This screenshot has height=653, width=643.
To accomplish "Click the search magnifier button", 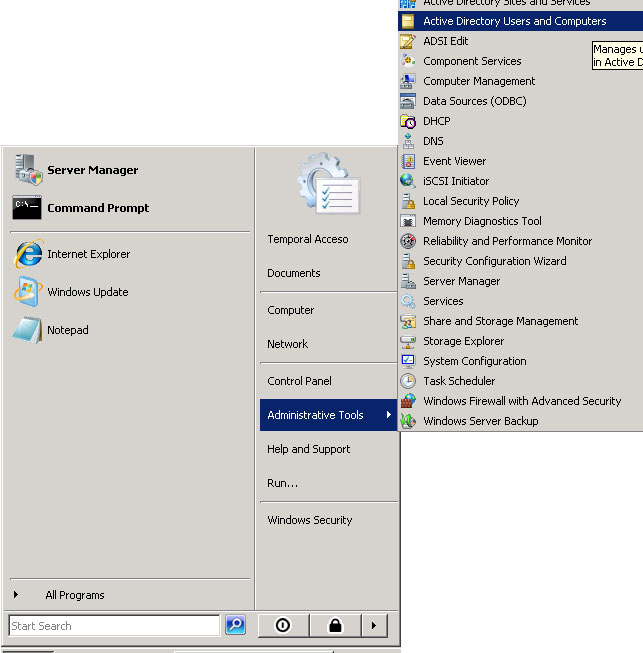I will [235, 625].
